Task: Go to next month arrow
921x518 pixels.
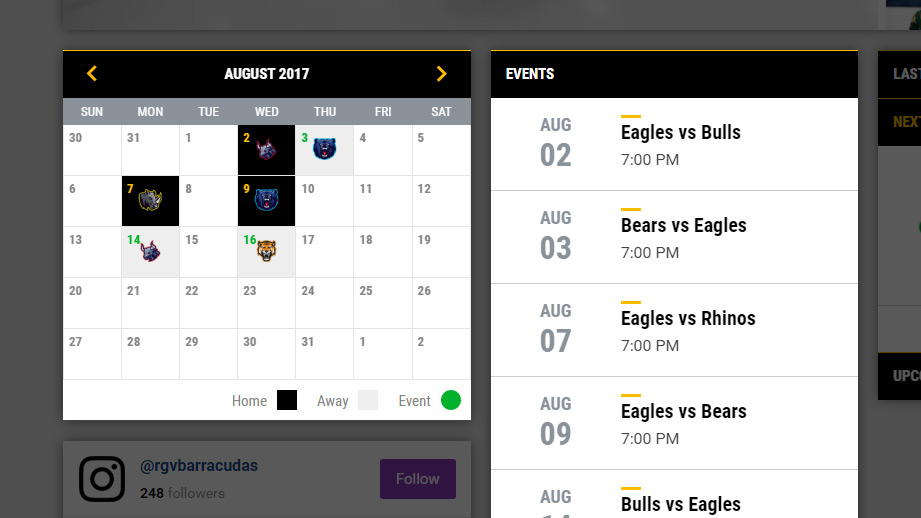Action: pyautogui.click(x=441, y=73)
